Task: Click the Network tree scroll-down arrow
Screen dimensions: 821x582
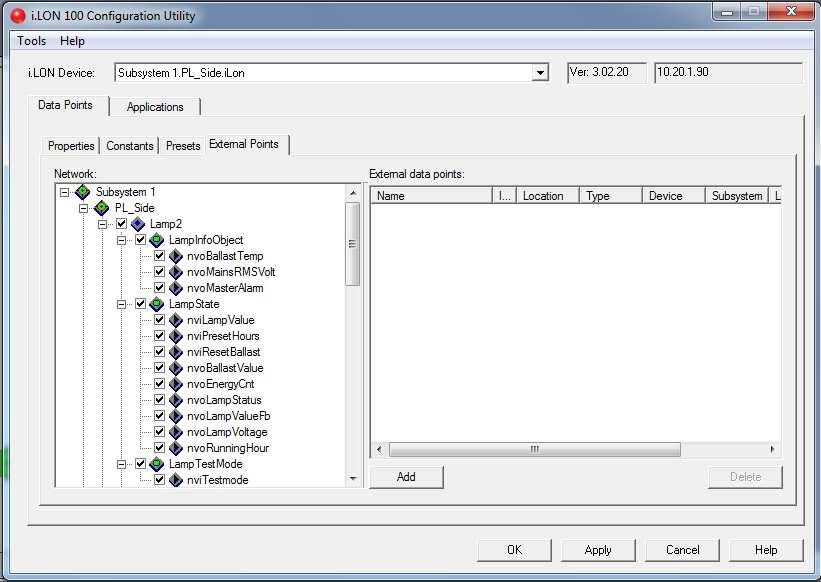Action: pyautogui.click(x=353, y=478)
